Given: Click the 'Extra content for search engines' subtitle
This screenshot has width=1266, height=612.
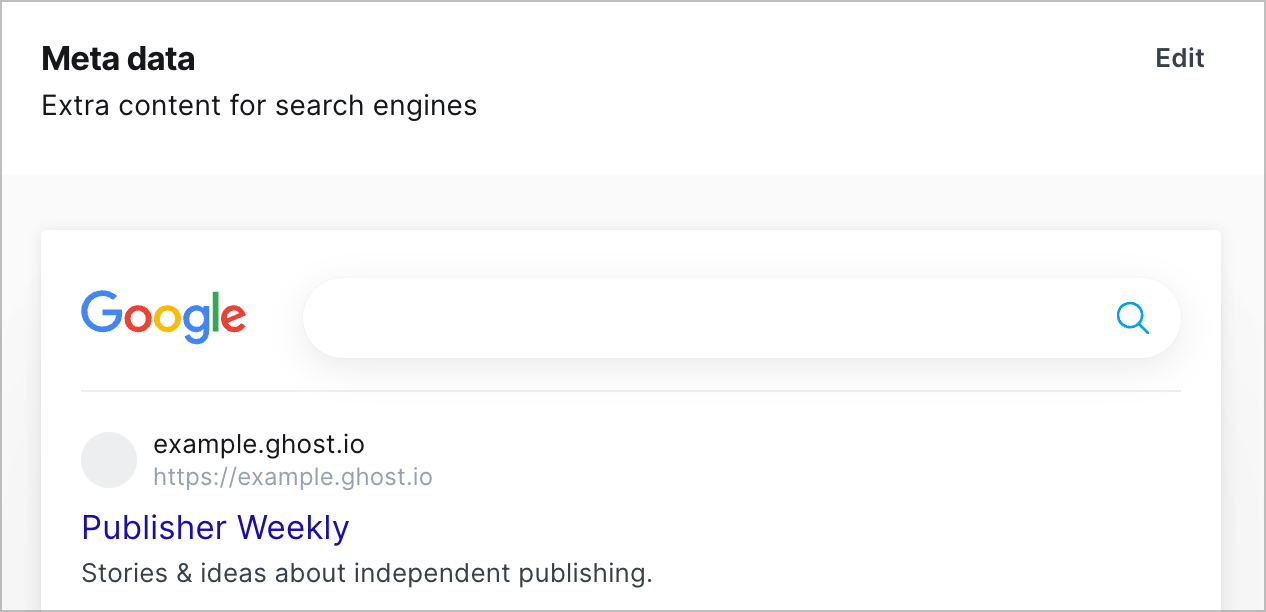Looking at the screenshot, I should pos(259,105).
